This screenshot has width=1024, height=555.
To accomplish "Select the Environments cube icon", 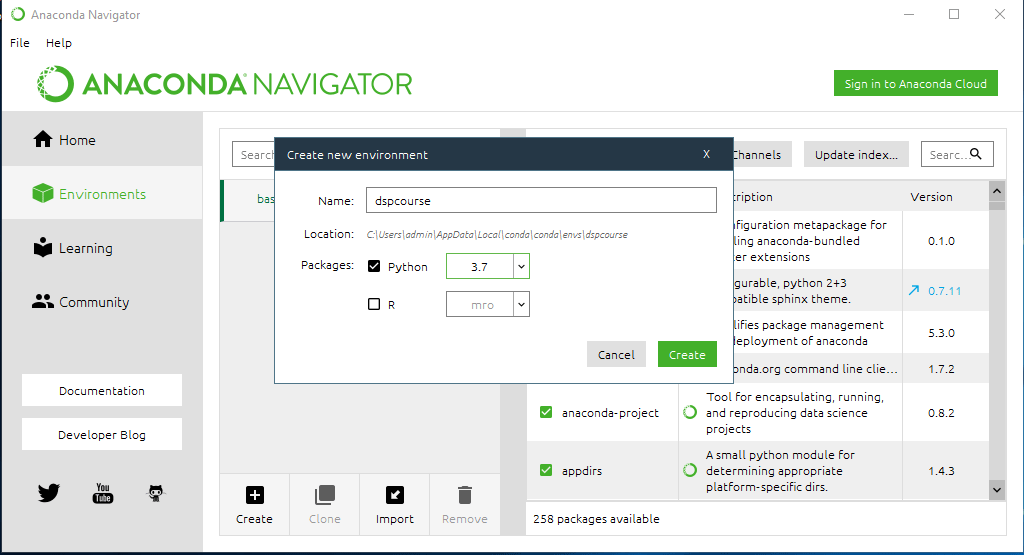I will 42,193.
